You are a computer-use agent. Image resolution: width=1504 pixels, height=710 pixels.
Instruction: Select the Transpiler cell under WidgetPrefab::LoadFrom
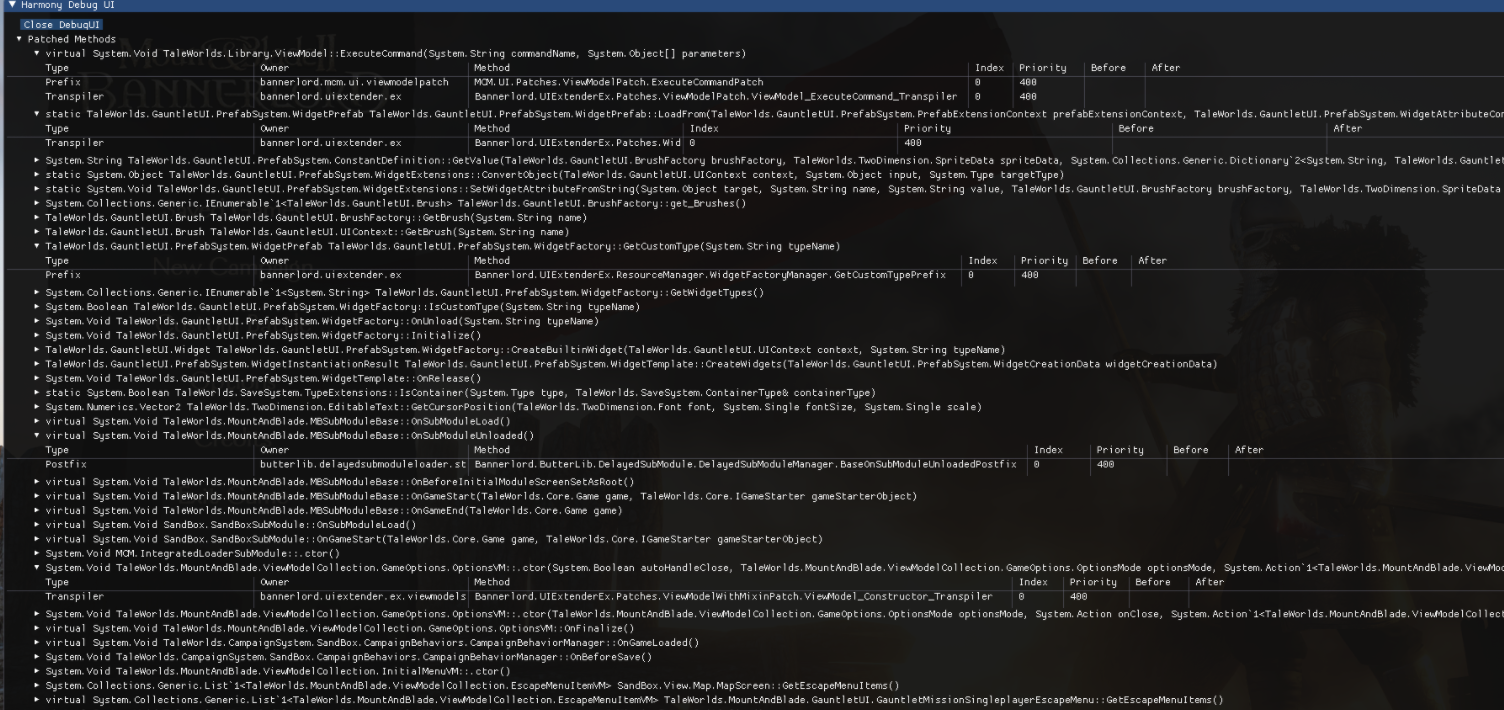pos(75,143)
